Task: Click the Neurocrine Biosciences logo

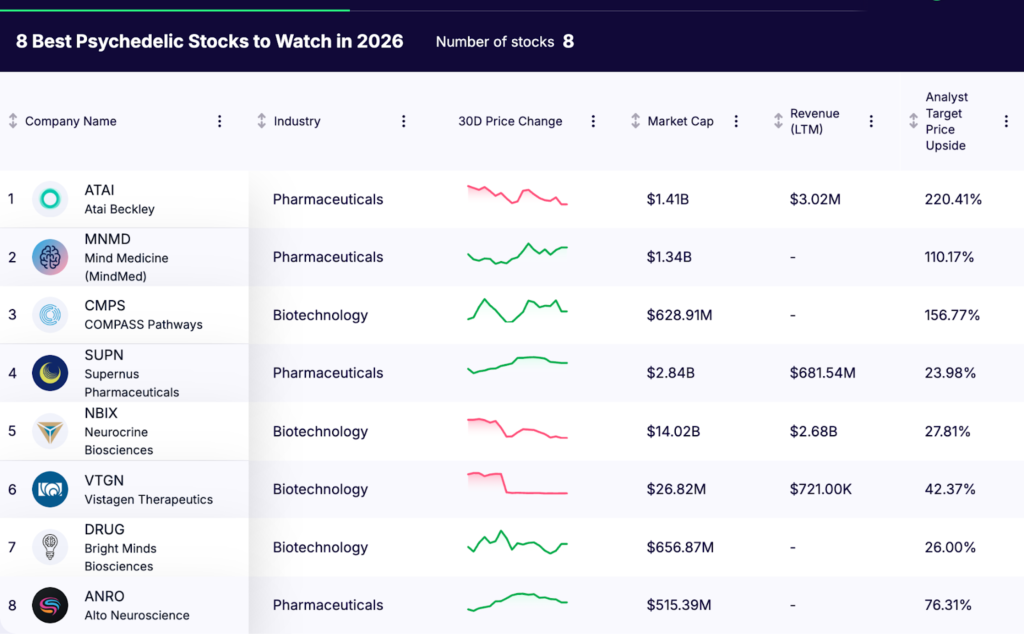Action: tap(48, 431)
